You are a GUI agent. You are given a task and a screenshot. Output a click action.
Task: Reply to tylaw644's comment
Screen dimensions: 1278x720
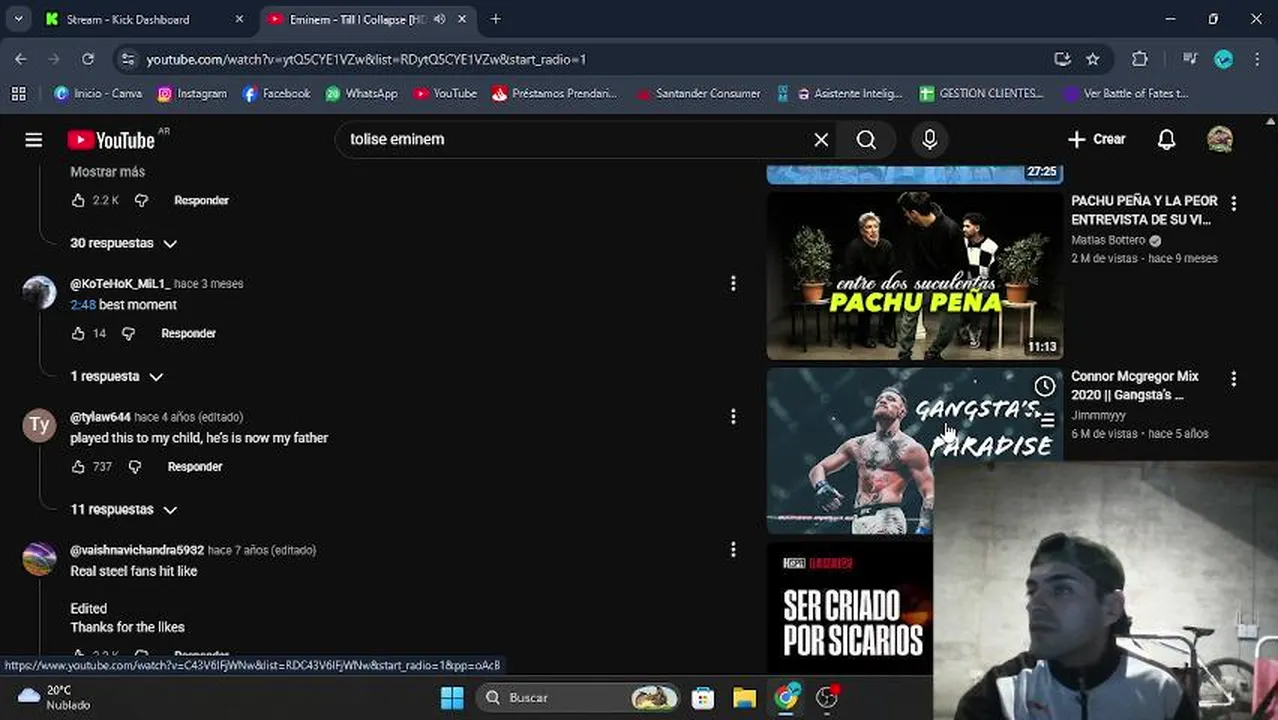point(195,466)
